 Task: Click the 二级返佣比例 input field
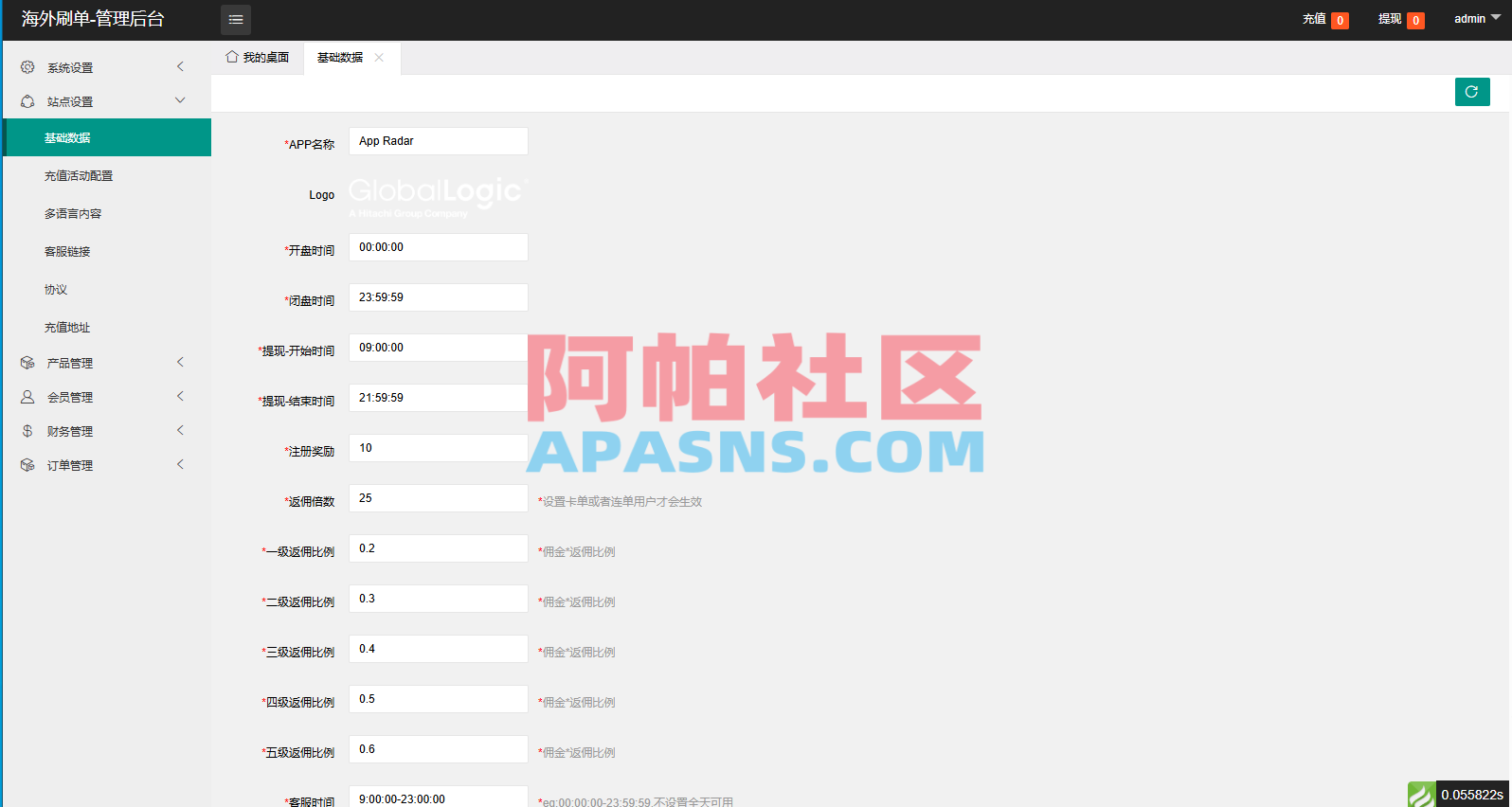[439, 599]
